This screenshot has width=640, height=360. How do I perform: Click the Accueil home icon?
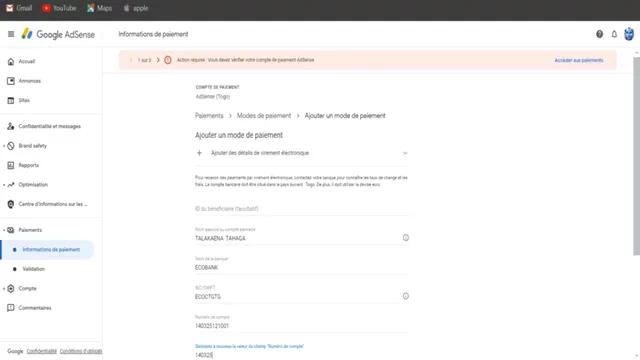click(11, 62)
